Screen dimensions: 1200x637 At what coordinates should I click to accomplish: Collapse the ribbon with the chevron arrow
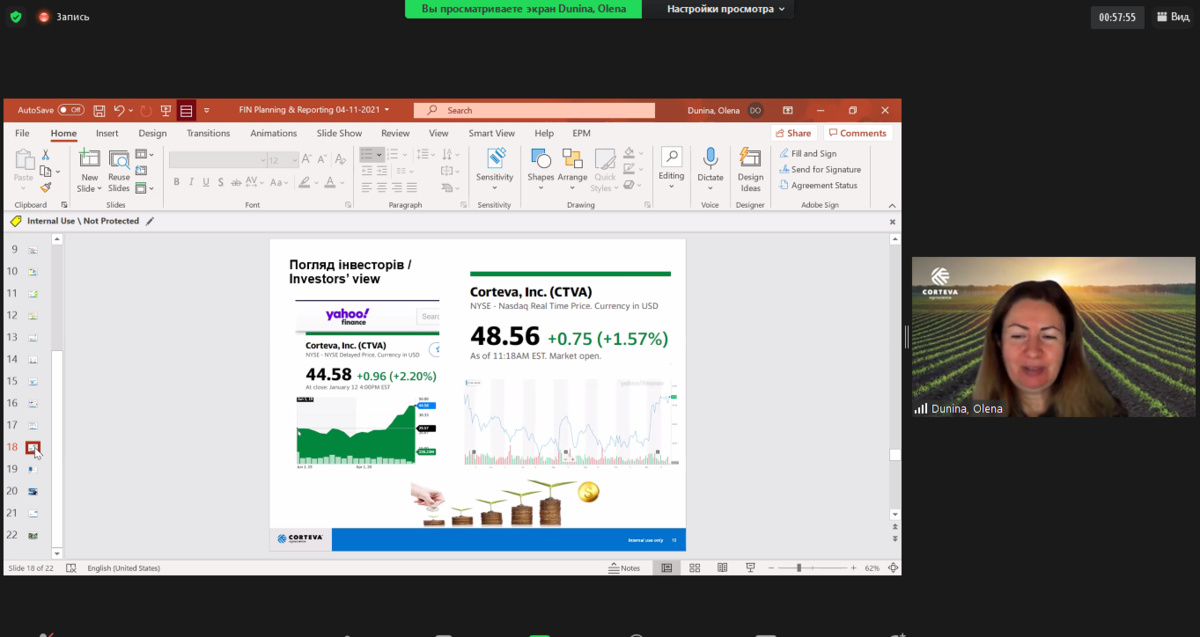(892, 204)
